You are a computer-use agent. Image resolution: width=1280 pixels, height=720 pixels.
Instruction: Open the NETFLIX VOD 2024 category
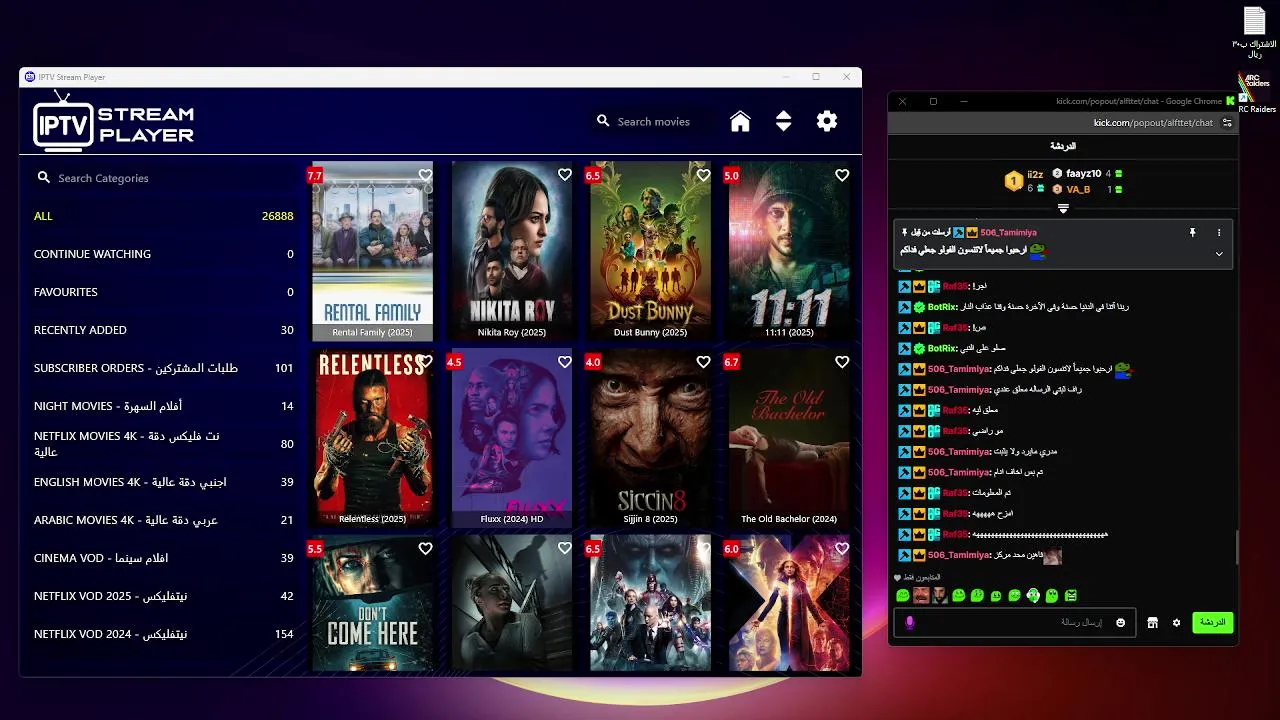[x=164, y=634]
